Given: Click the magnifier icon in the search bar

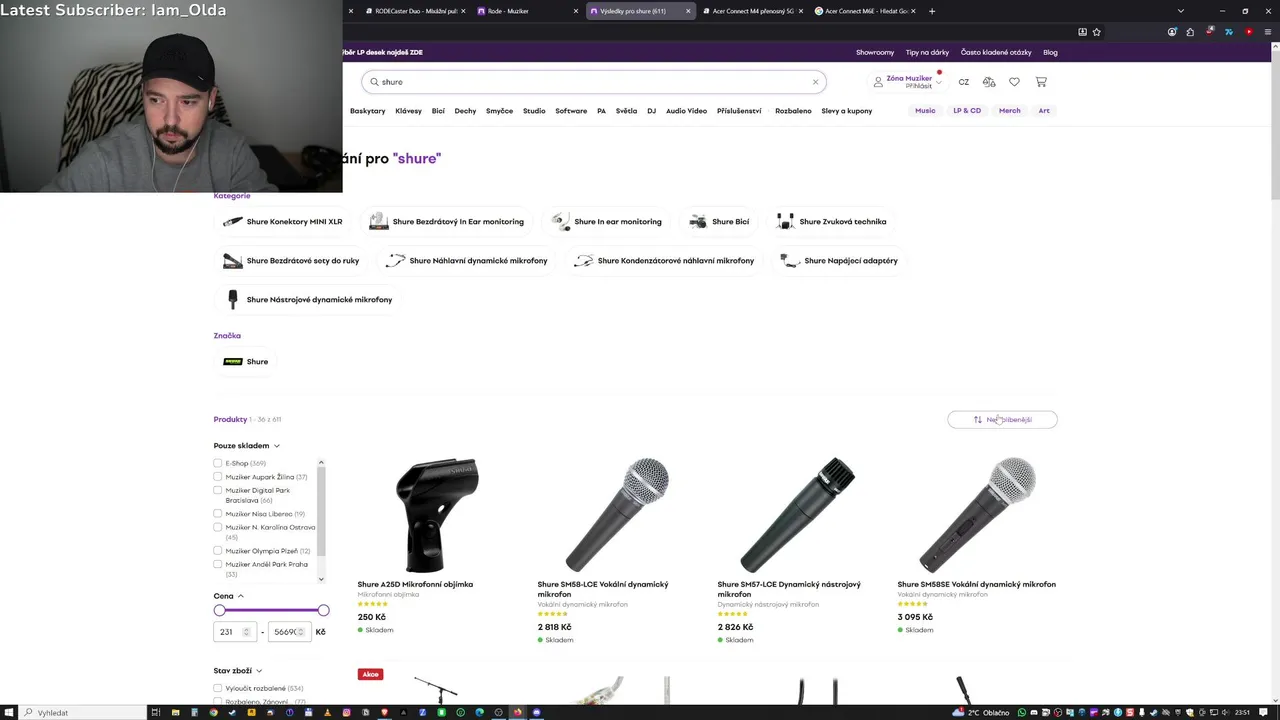Looking at the screenshot, I should coord(374,82).
